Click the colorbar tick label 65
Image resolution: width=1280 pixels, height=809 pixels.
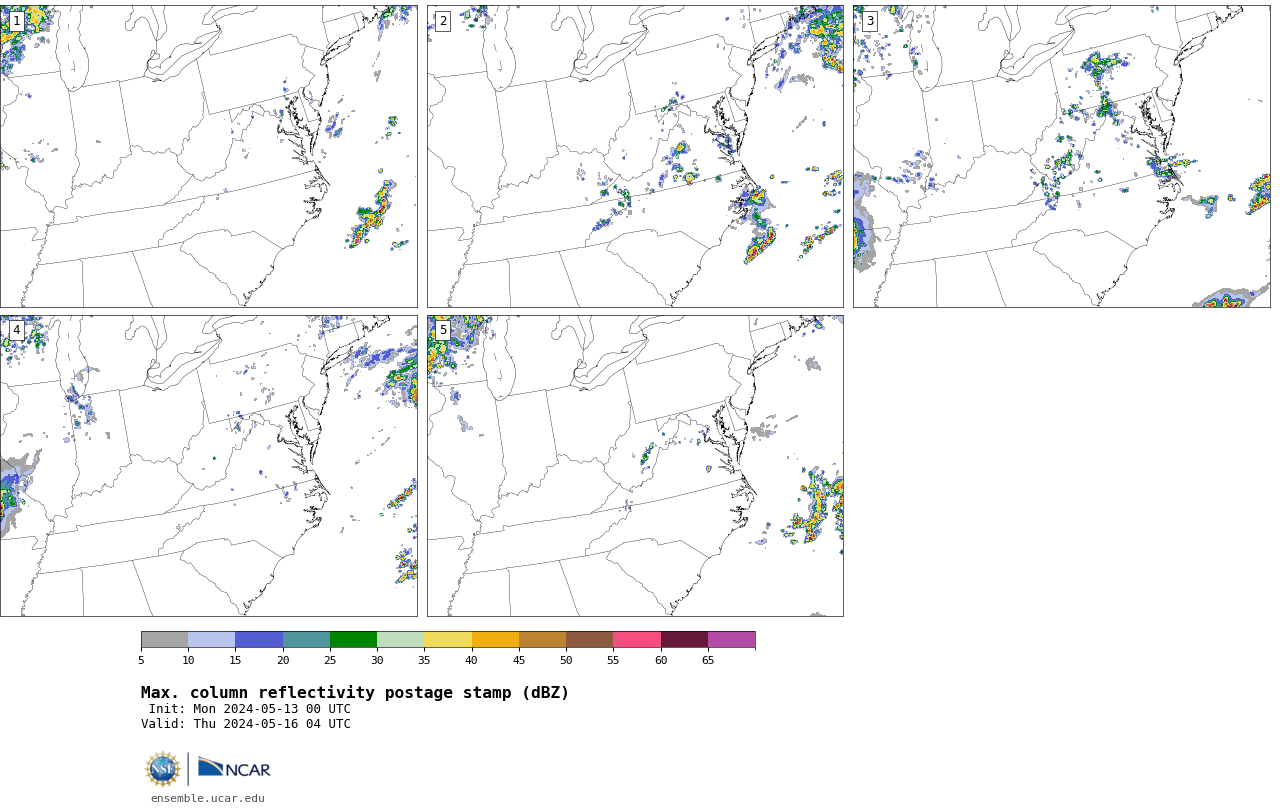click(708, 660)
